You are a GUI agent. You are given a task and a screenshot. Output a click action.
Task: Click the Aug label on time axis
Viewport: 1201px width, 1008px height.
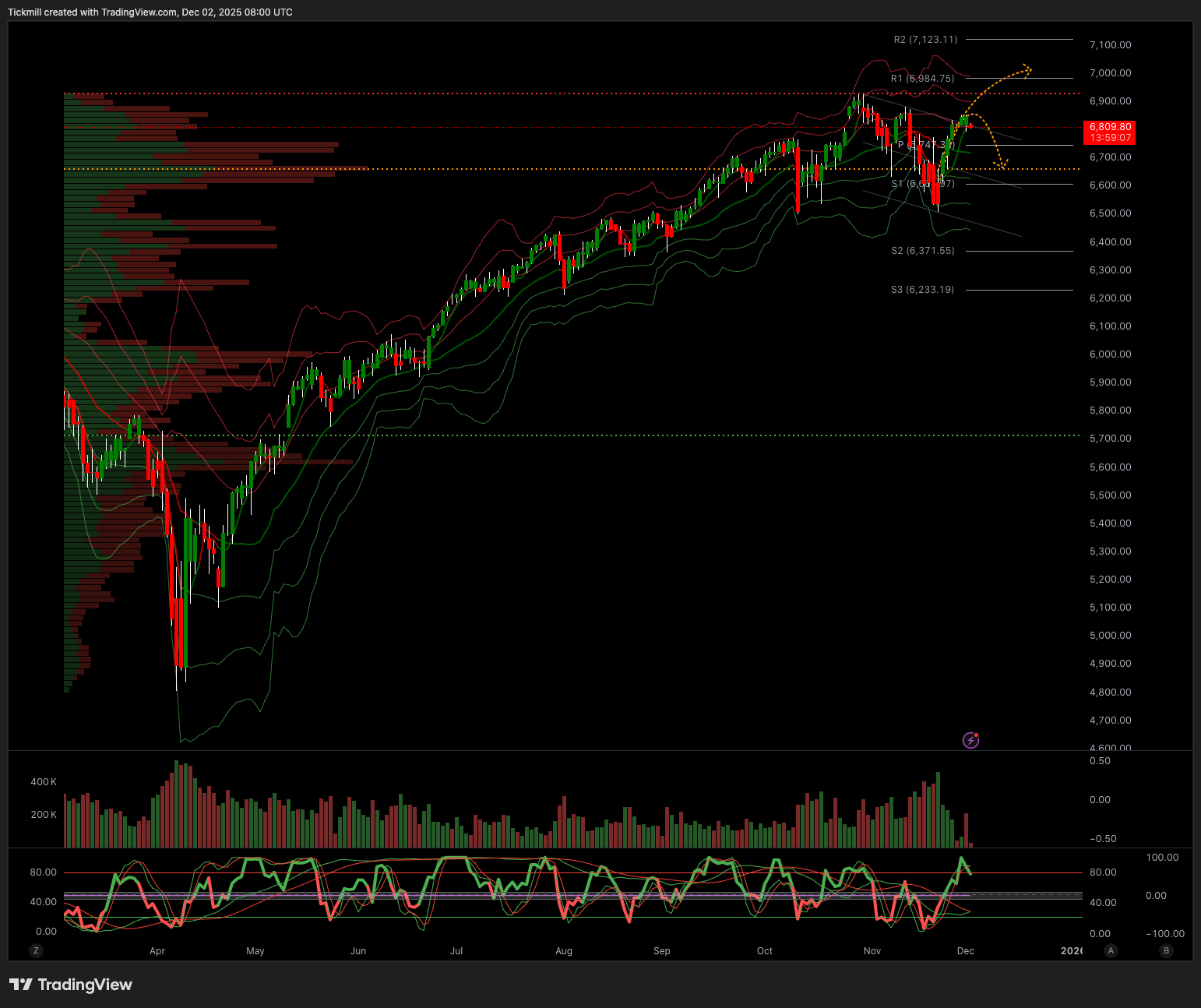point(564,951)
